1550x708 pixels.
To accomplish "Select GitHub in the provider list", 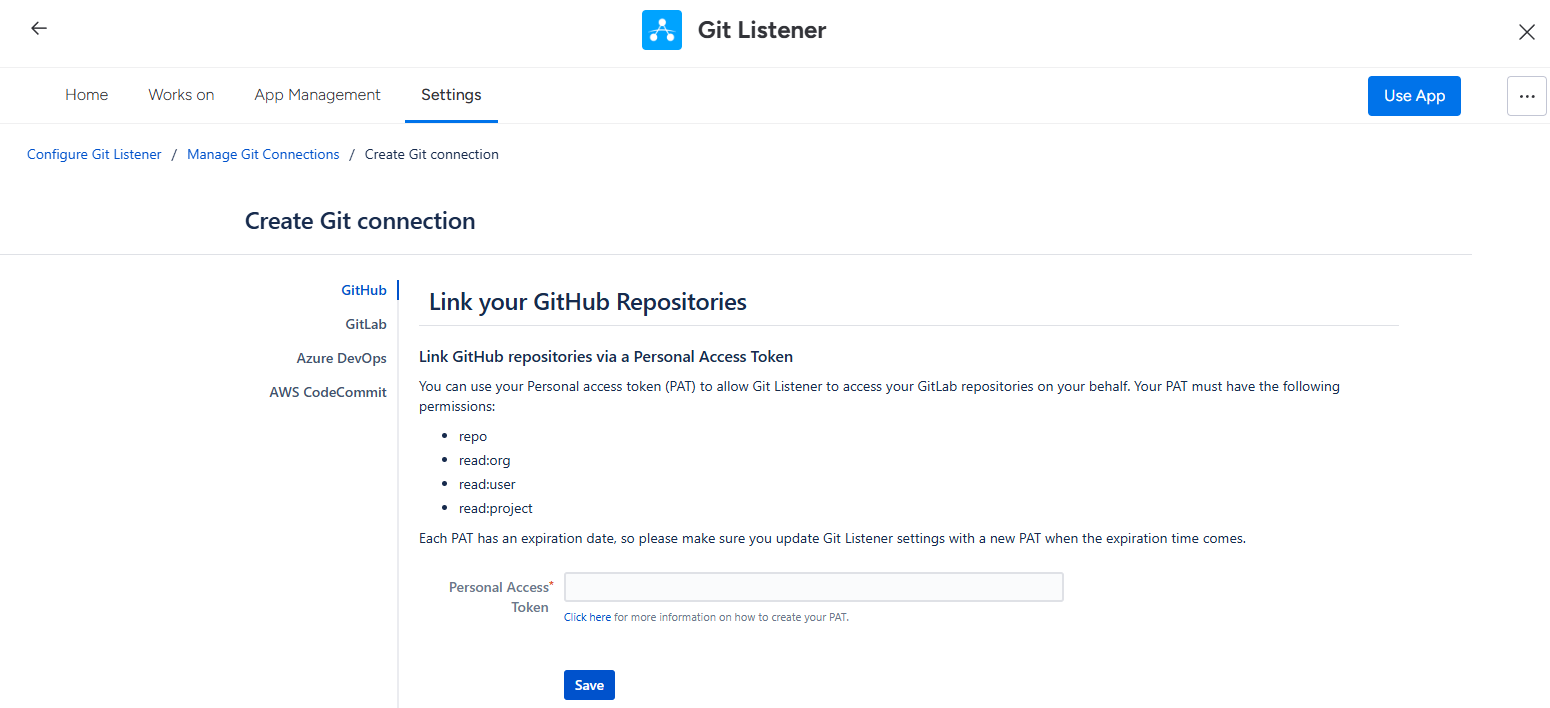I will click(364, 290).
